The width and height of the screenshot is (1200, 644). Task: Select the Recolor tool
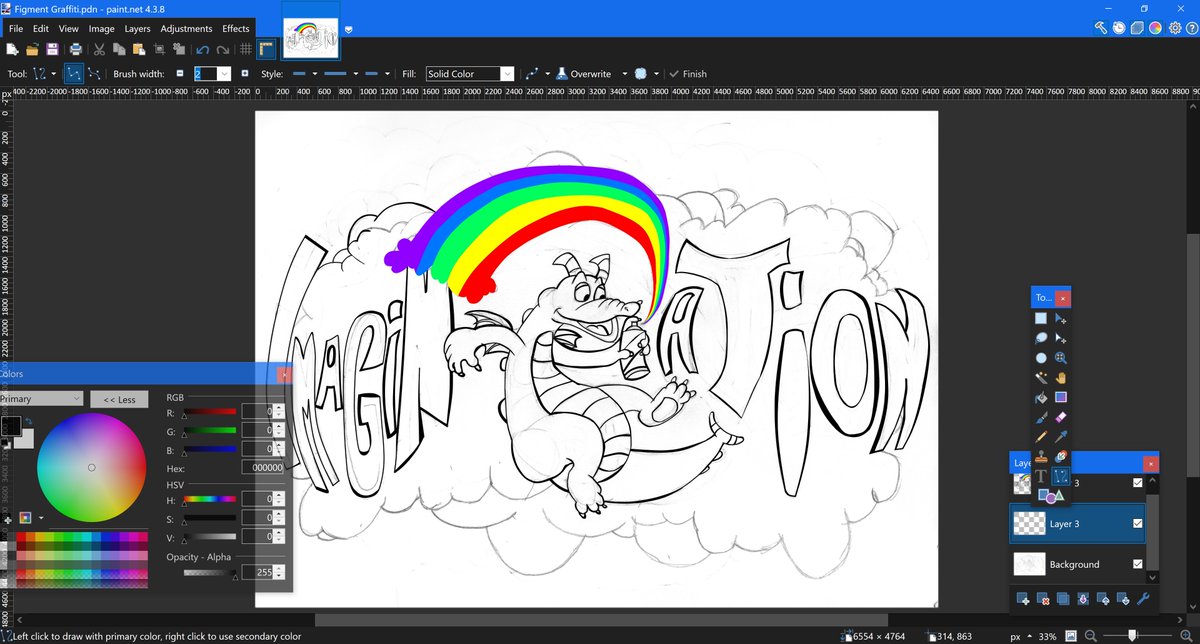click(x=1061, y=456)
